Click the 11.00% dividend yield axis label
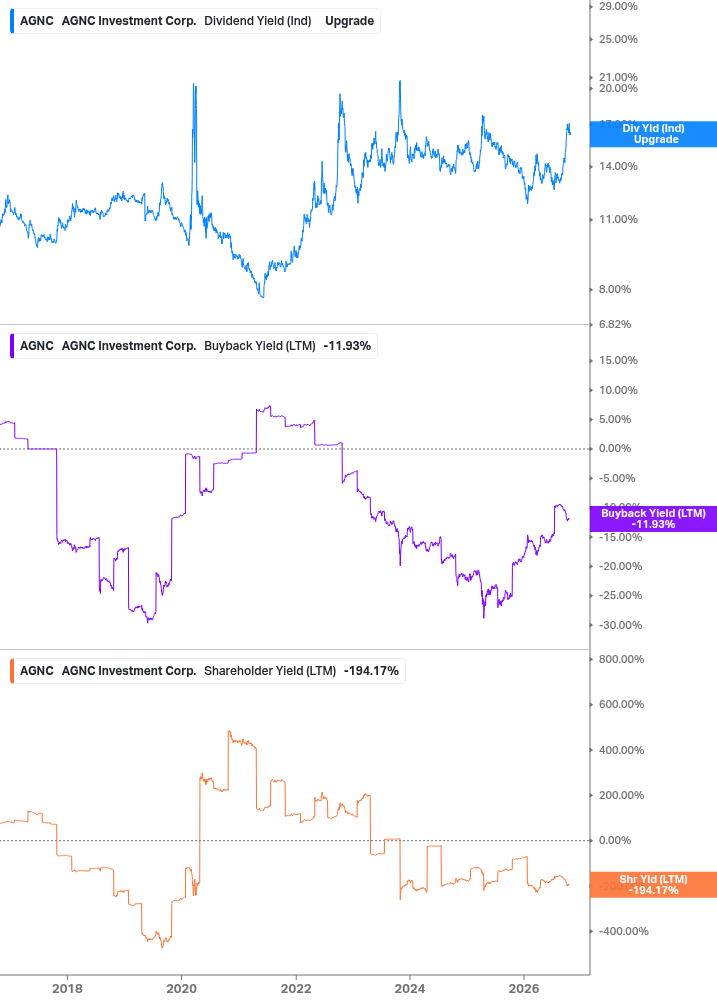The image size is (717, 1005). click(618, 219)
